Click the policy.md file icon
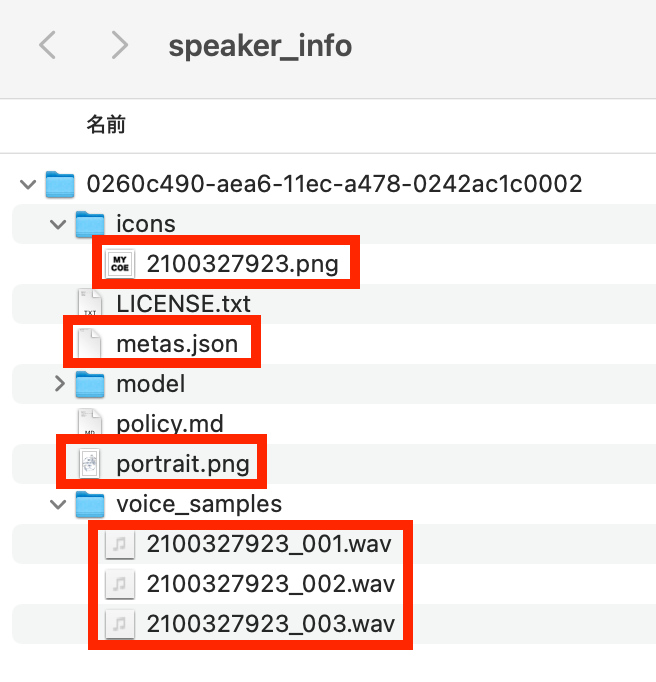This screenshot has height=682, width=656. click(x=90, y=424)
